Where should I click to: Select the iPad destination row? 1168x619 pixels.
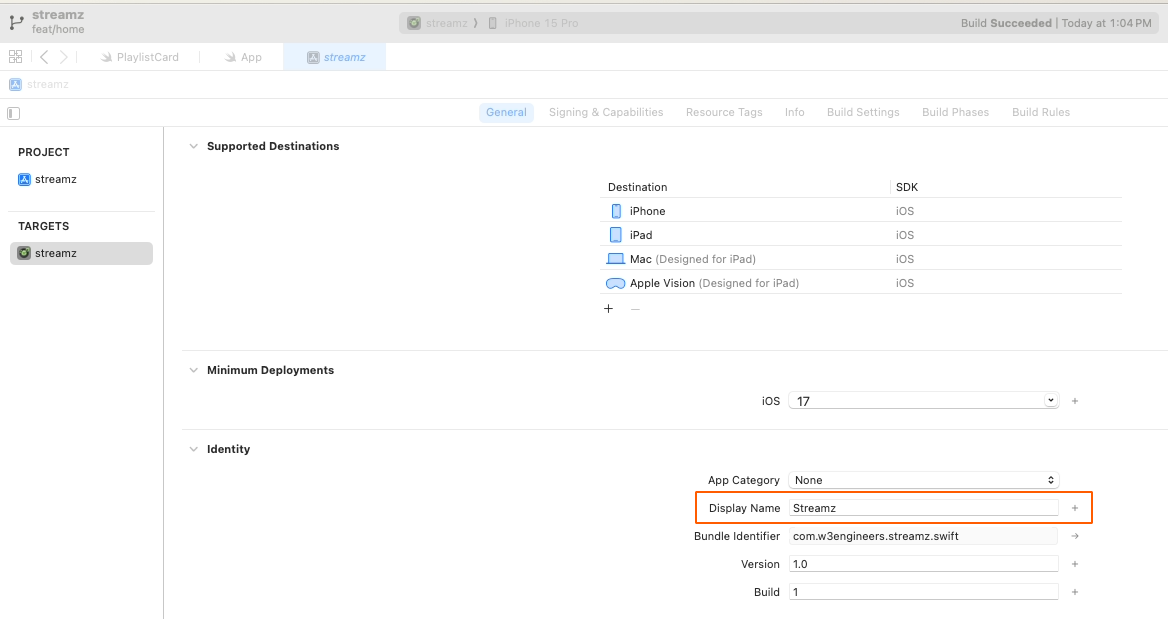[x=861, y=235]
